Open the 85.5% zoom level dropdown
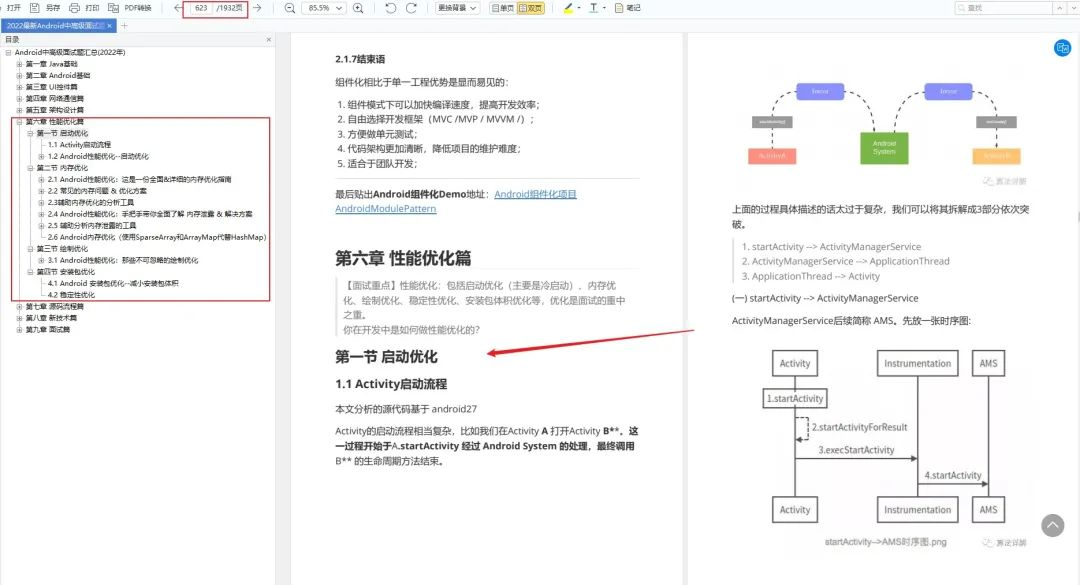 pos(324,8)
